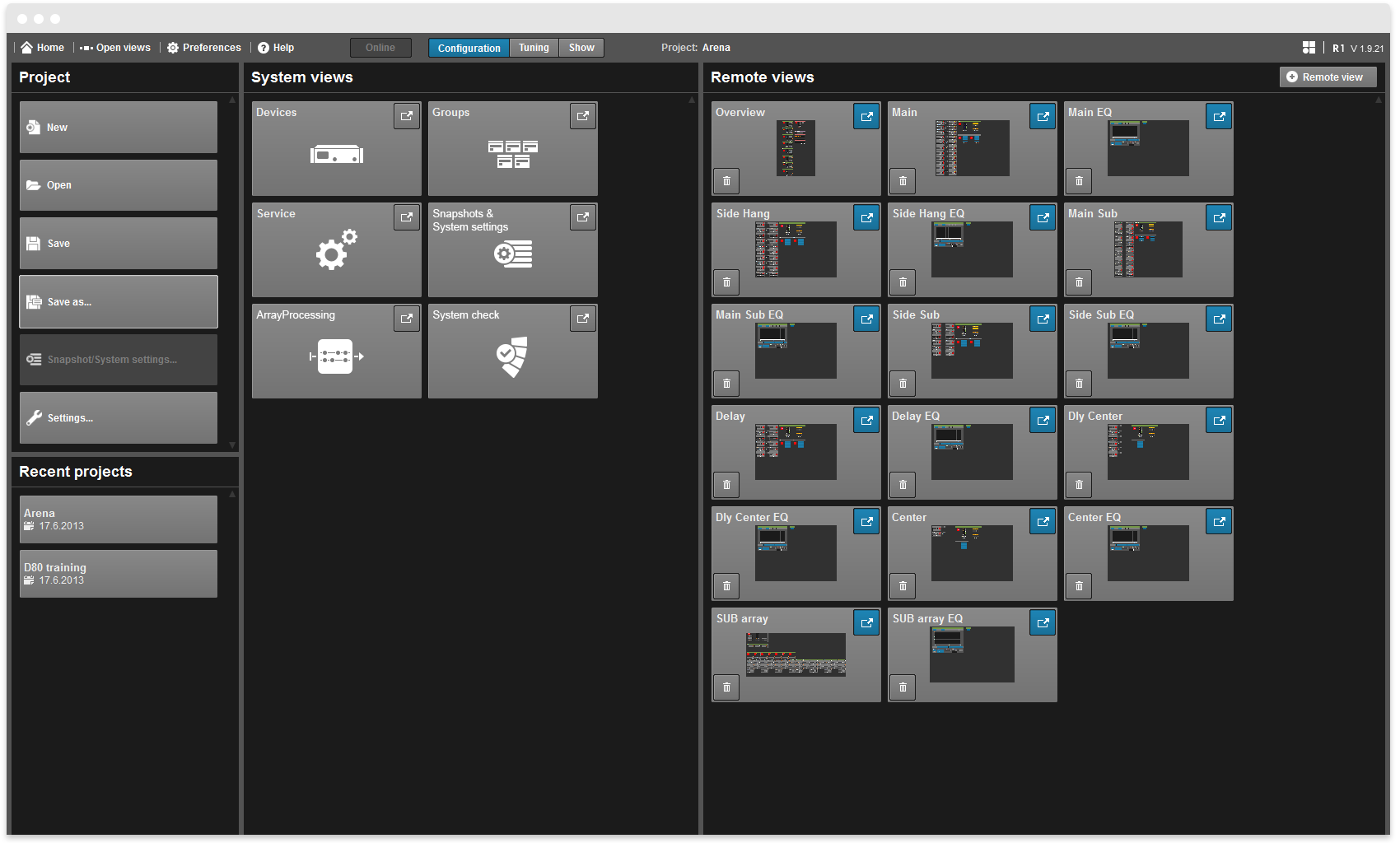Delete the SUB array EQ remote view
Image resolution: width=1400 pixels, height=843 pixels.
903,687
